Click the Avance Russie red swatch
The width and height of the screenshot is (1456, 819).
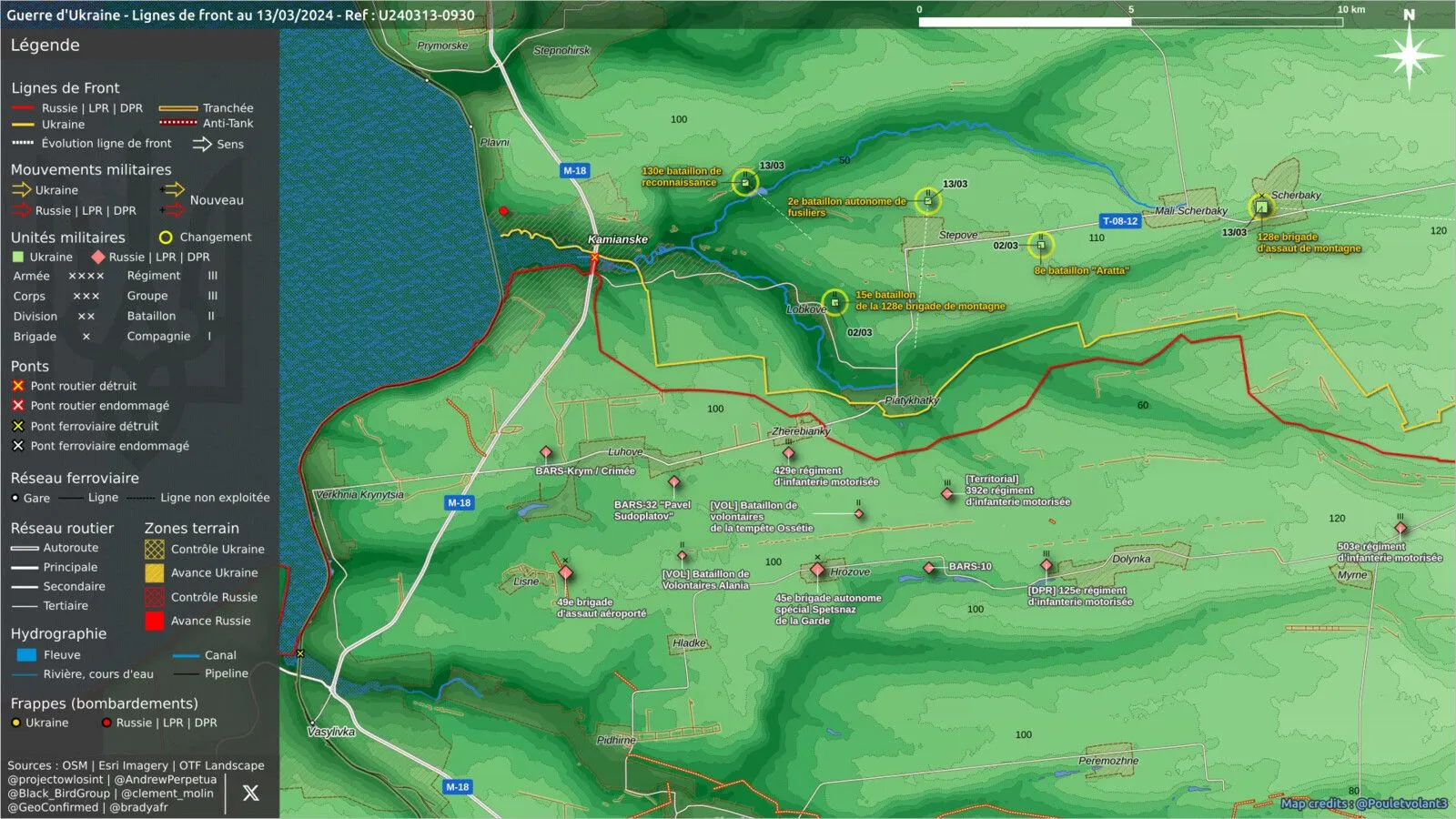(x=155, y=621)
